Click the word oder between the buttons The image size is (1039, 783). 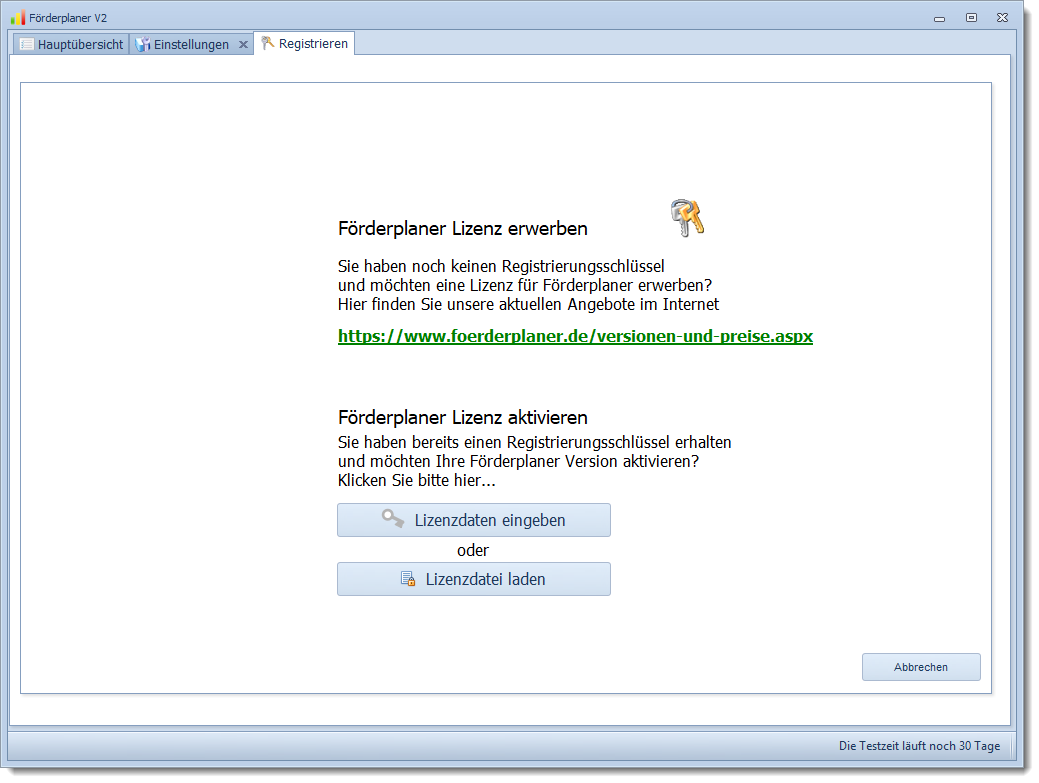(x=472, y=550)
